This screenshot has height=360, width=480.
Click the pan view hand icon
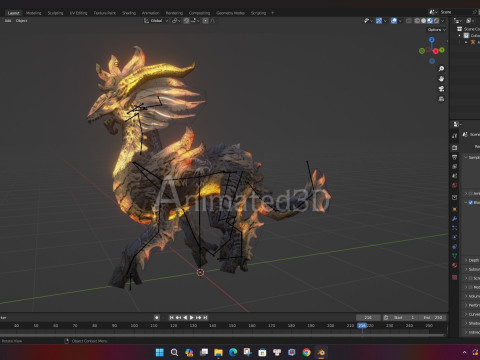point(441,79)
